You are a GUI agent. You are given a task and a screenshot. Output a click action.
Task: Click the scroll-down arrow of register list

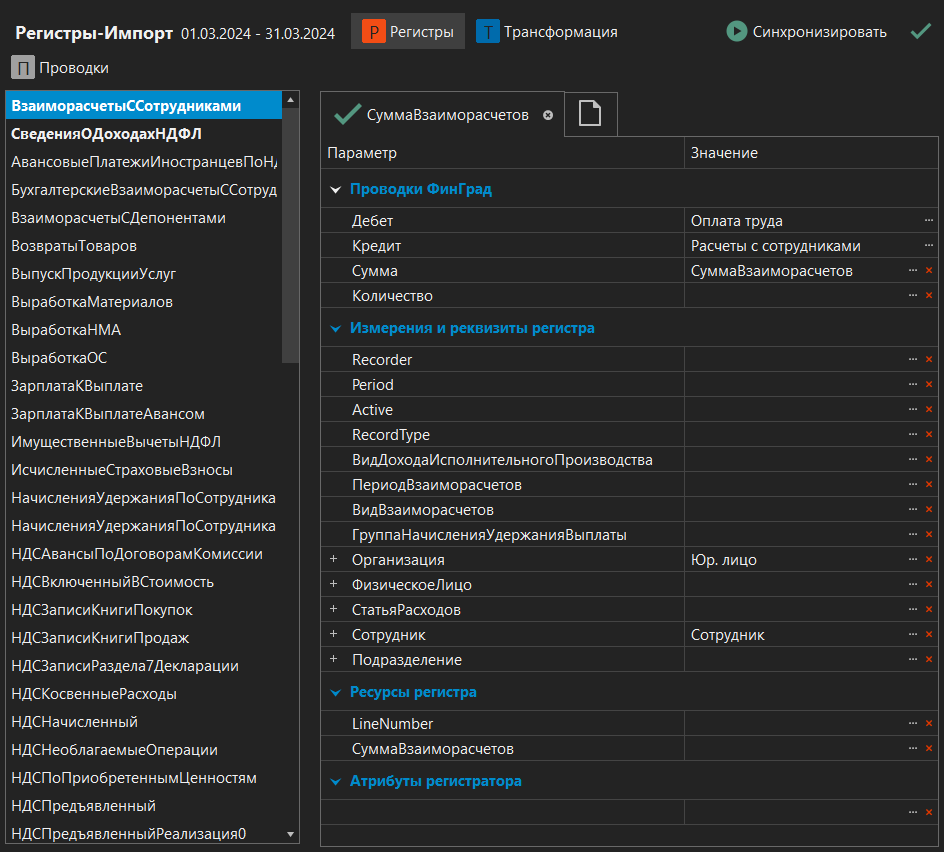[291, 834]
